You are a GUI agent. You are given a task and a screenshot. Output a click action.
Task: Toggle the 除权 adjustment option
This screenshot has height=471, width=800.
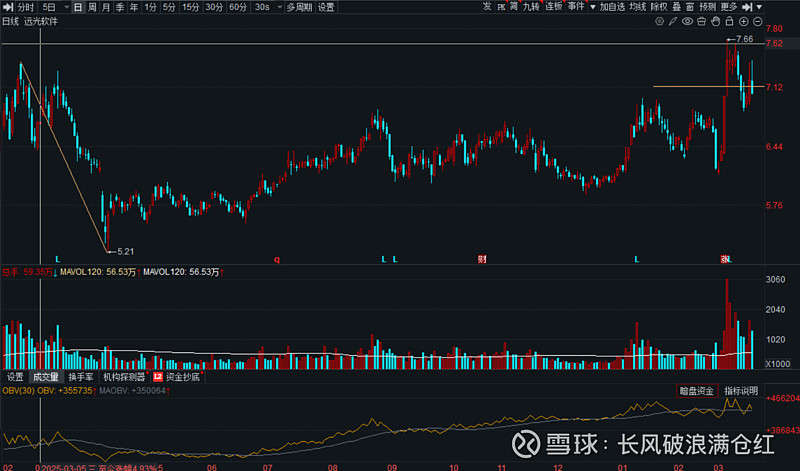(x=659, y=7)
